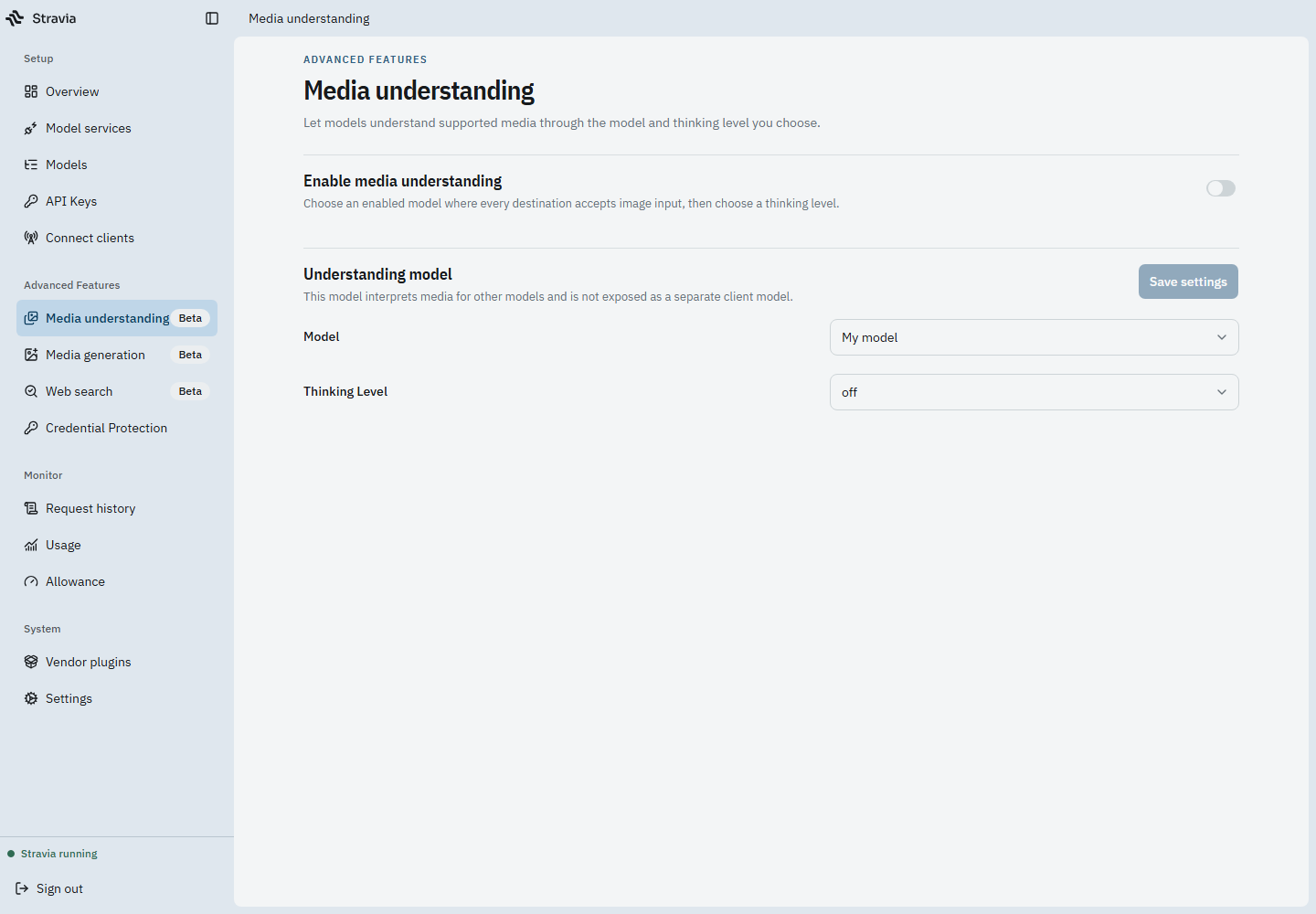
Task: Click Media understanding breadcrumb title
Action: (309, 18)
